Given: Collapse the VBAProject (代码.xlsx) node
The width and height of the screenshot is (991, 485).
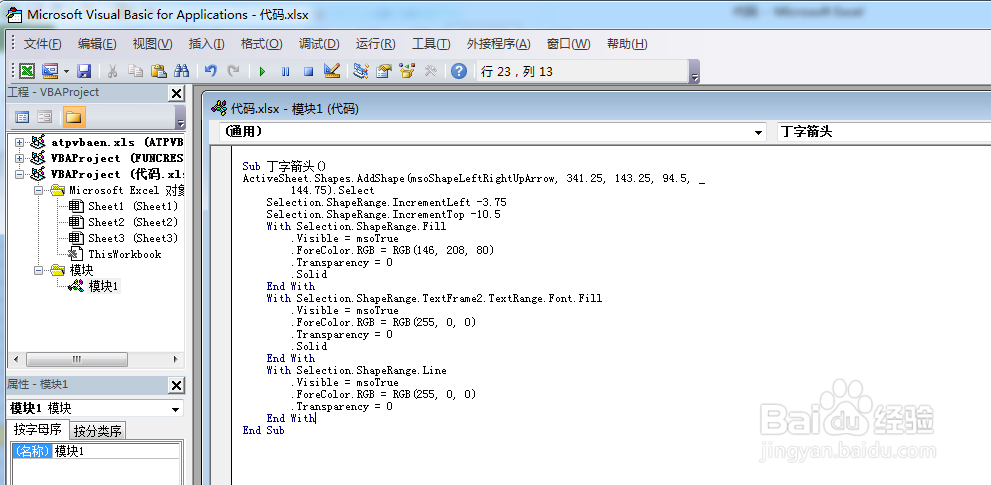Looking at the screenshot, I should click(20, 174).
